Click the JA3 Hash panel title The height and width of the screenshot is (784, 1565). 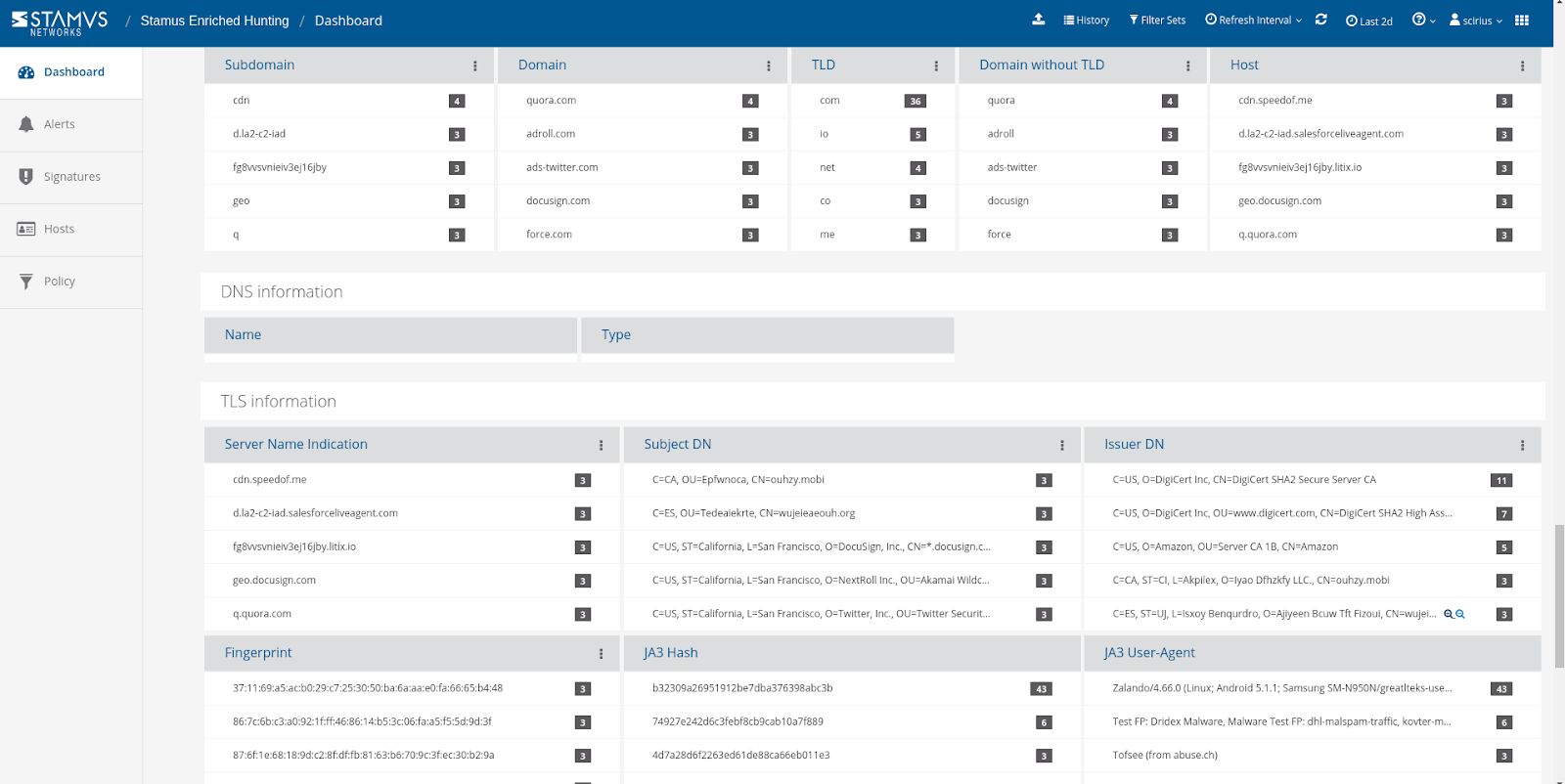(671, 653)
